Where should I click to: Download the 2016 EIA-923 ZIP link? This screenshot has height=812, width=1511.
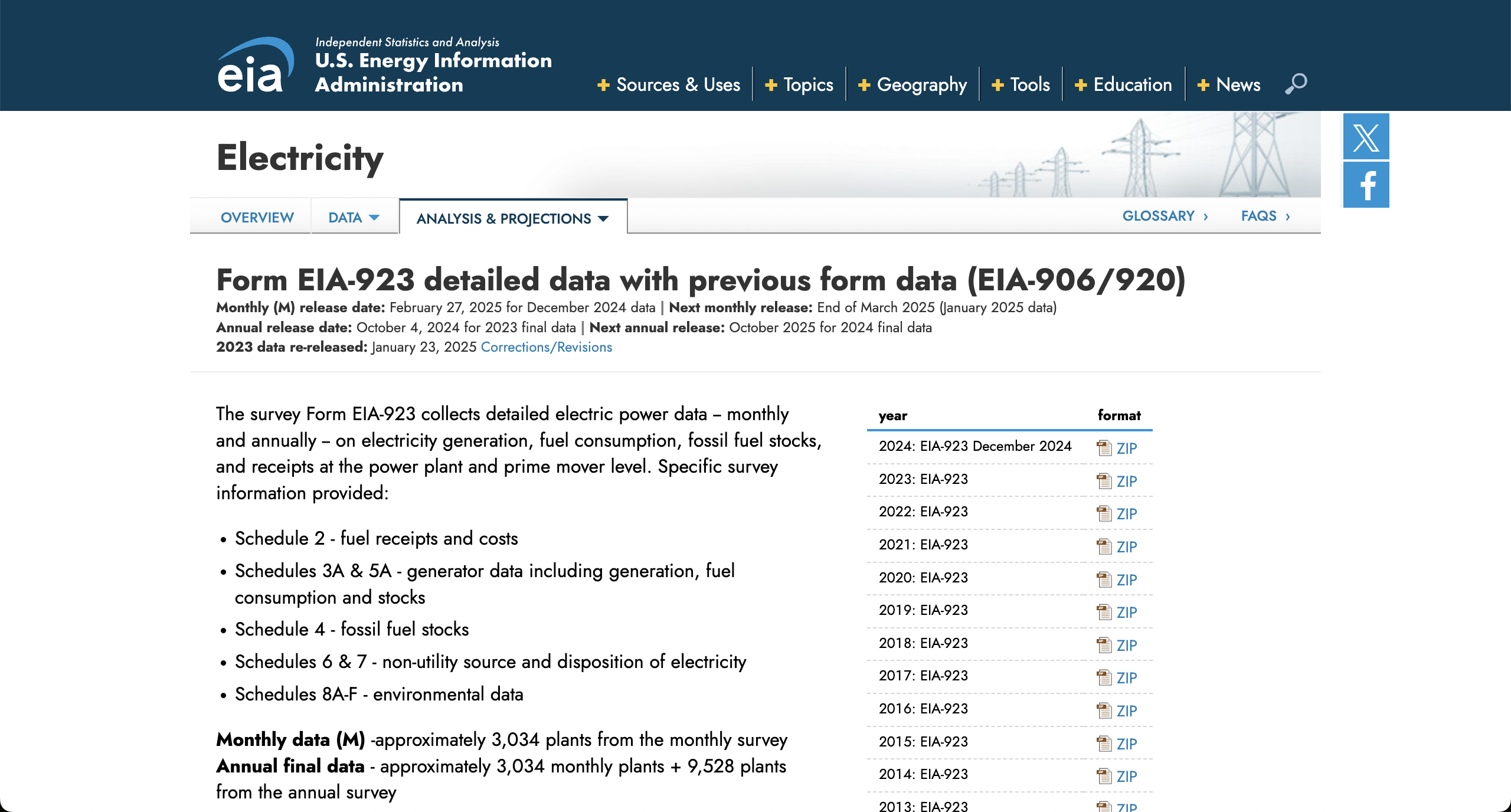tap(1127, 711)
